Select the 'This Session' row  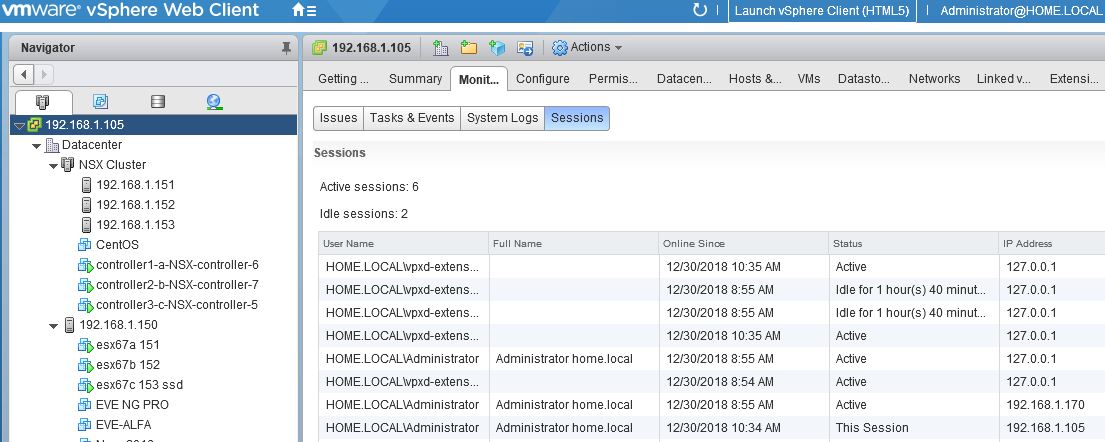click(712, 428)
